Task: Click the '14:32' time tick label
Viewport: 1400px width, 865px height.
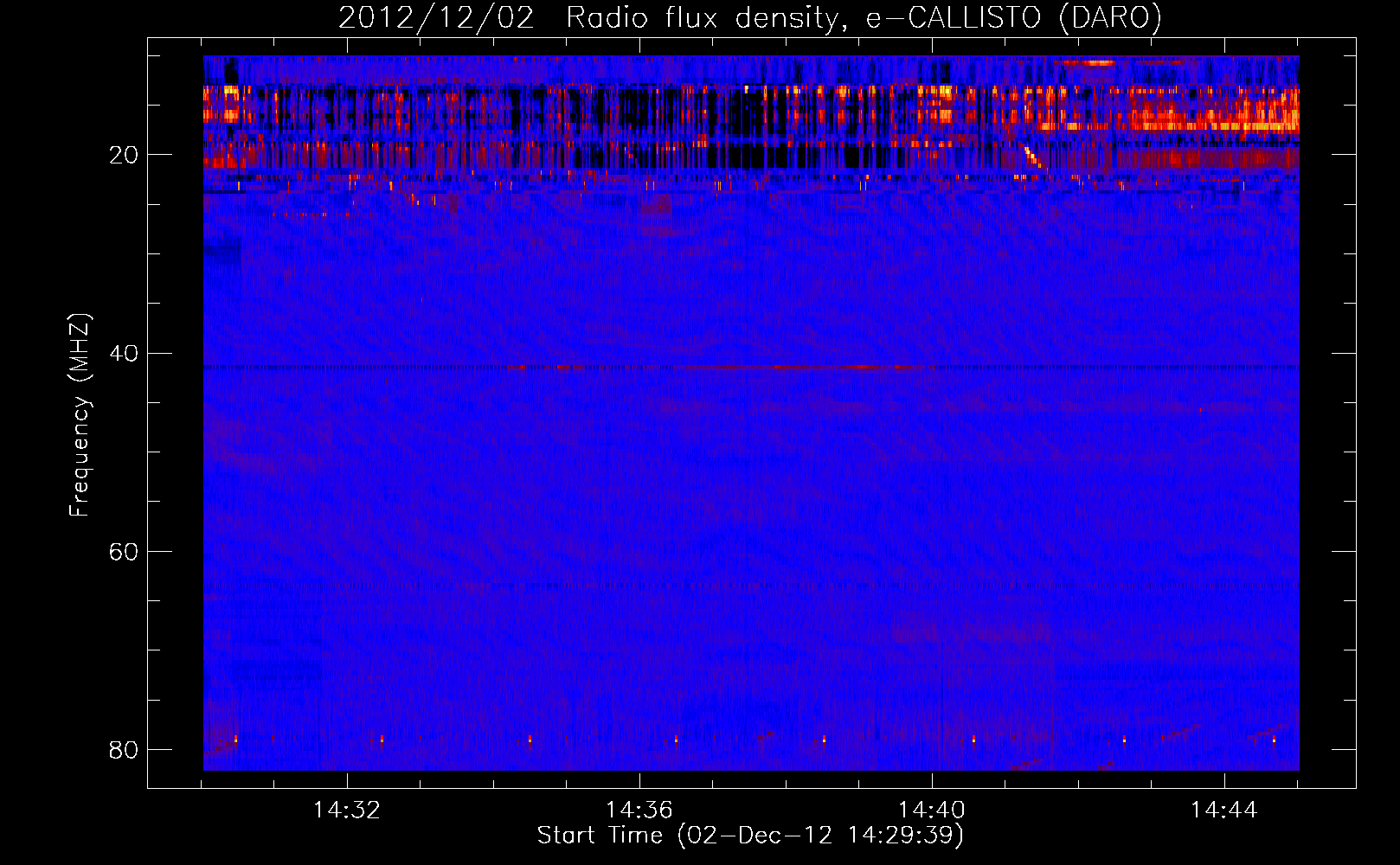Action: (x=347, y=811)
